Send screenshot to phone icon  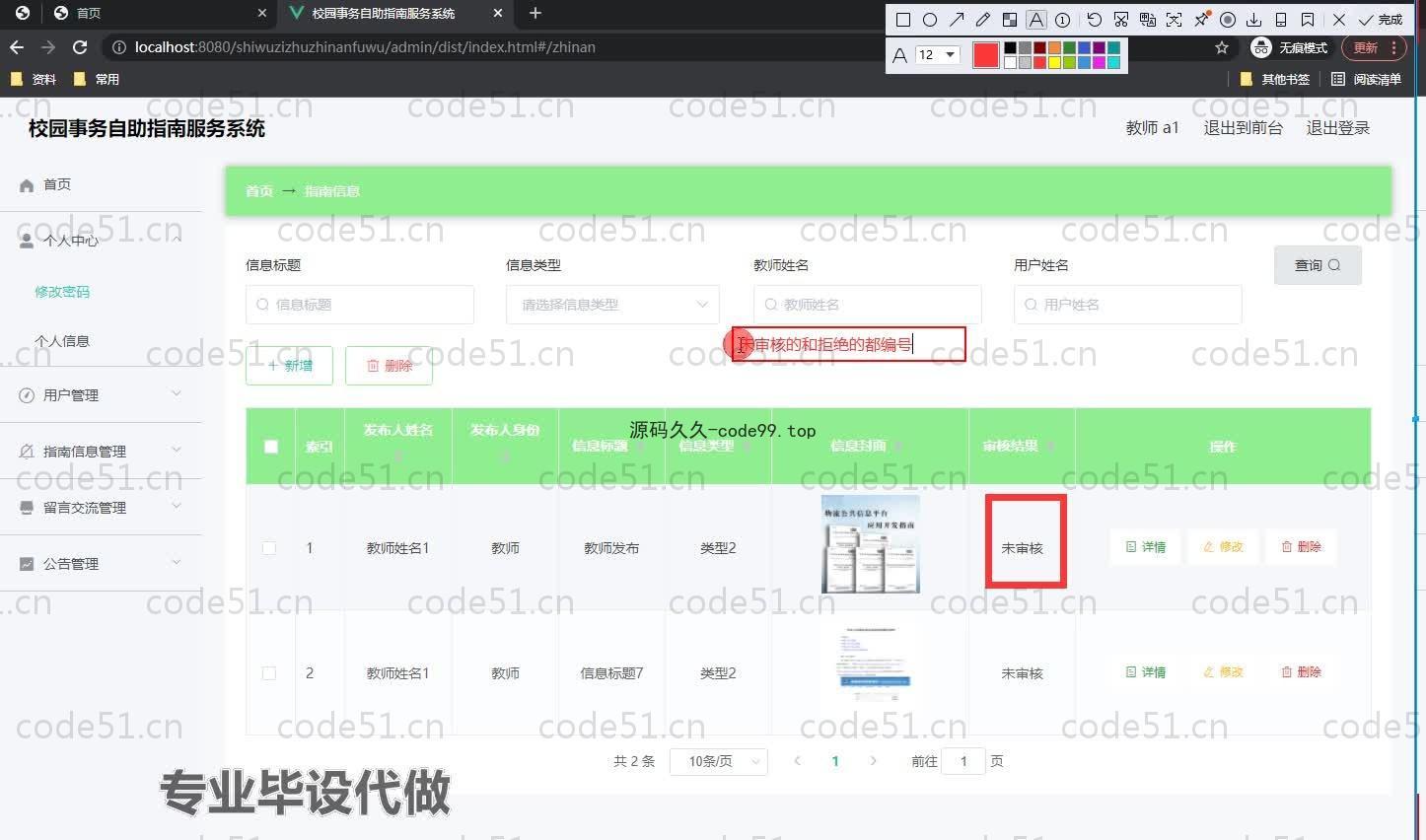pyautogui.click(x=1281, y=19)
